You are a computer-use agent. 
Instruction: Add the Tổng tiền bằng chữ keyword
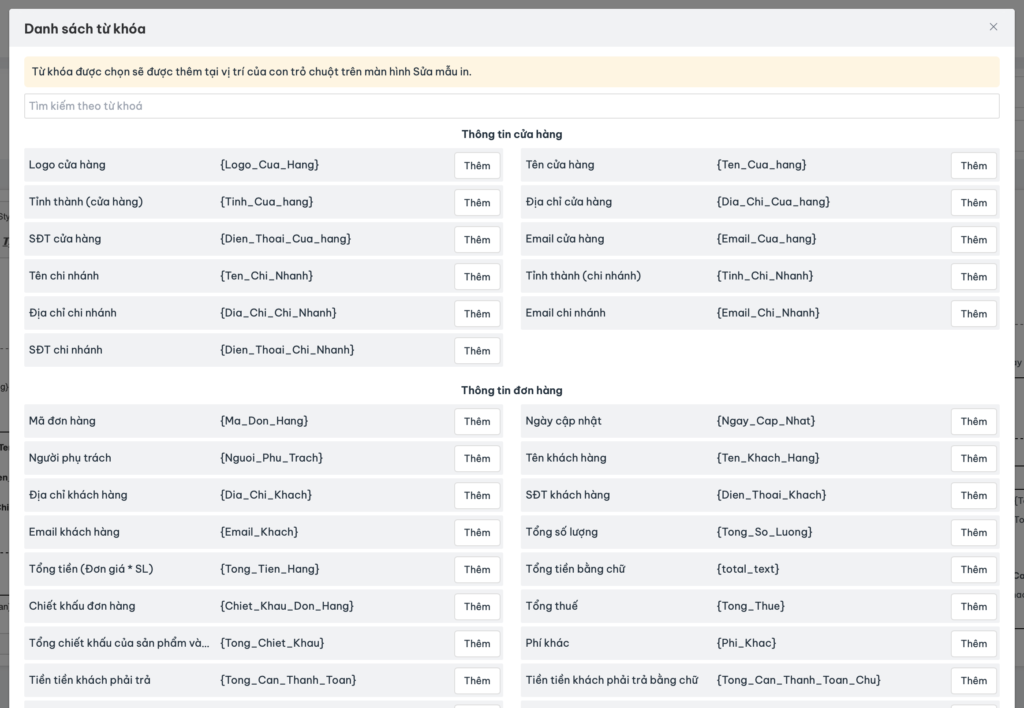[973, 570]
